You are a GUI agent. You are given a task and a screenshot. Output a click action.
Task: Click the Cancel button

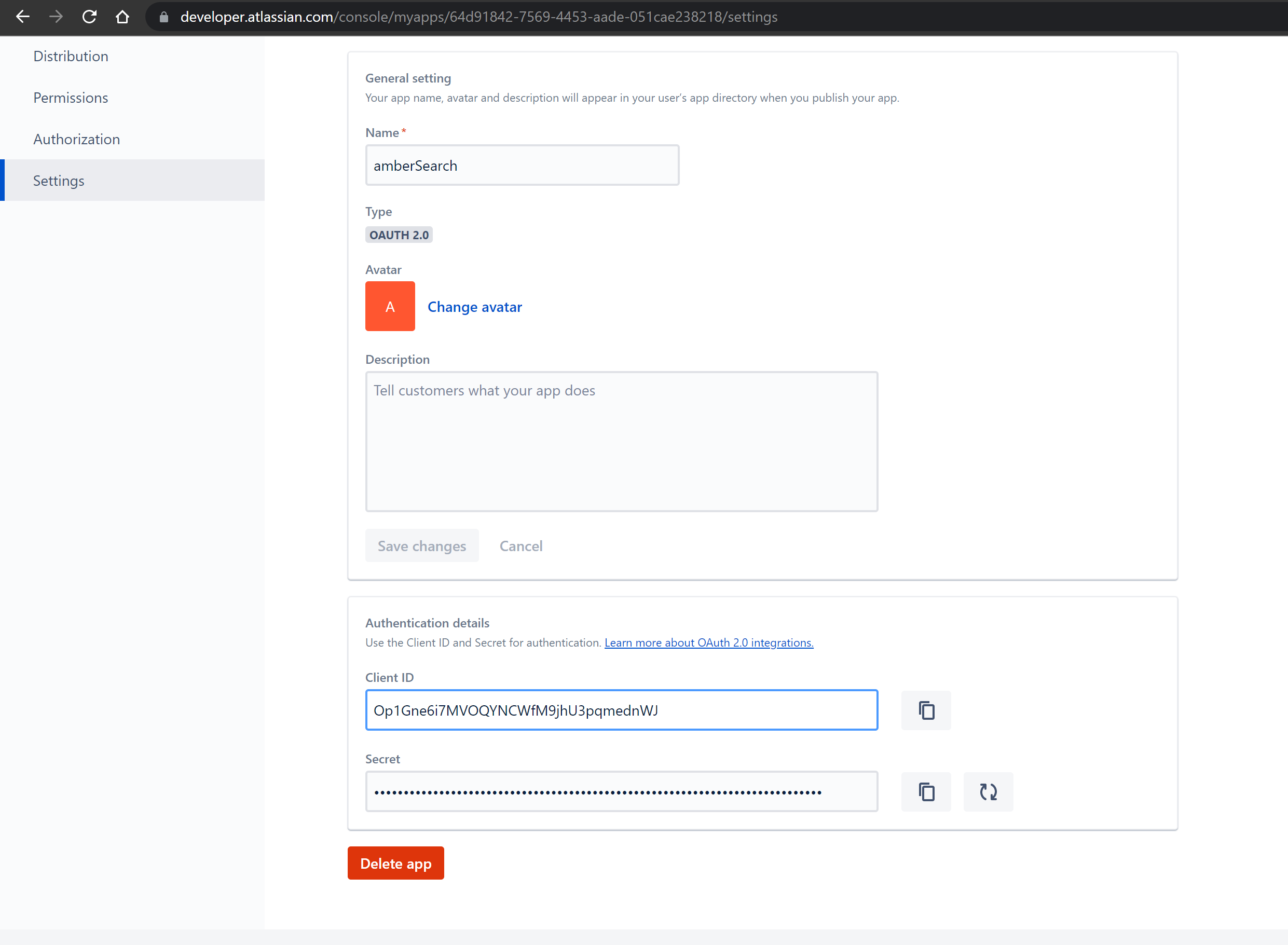(x=521, y=546)
